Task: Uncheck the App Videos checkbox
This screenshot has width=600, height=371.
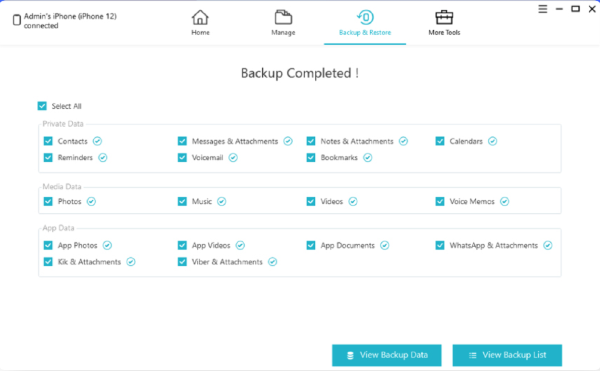Action: [182, 246]
